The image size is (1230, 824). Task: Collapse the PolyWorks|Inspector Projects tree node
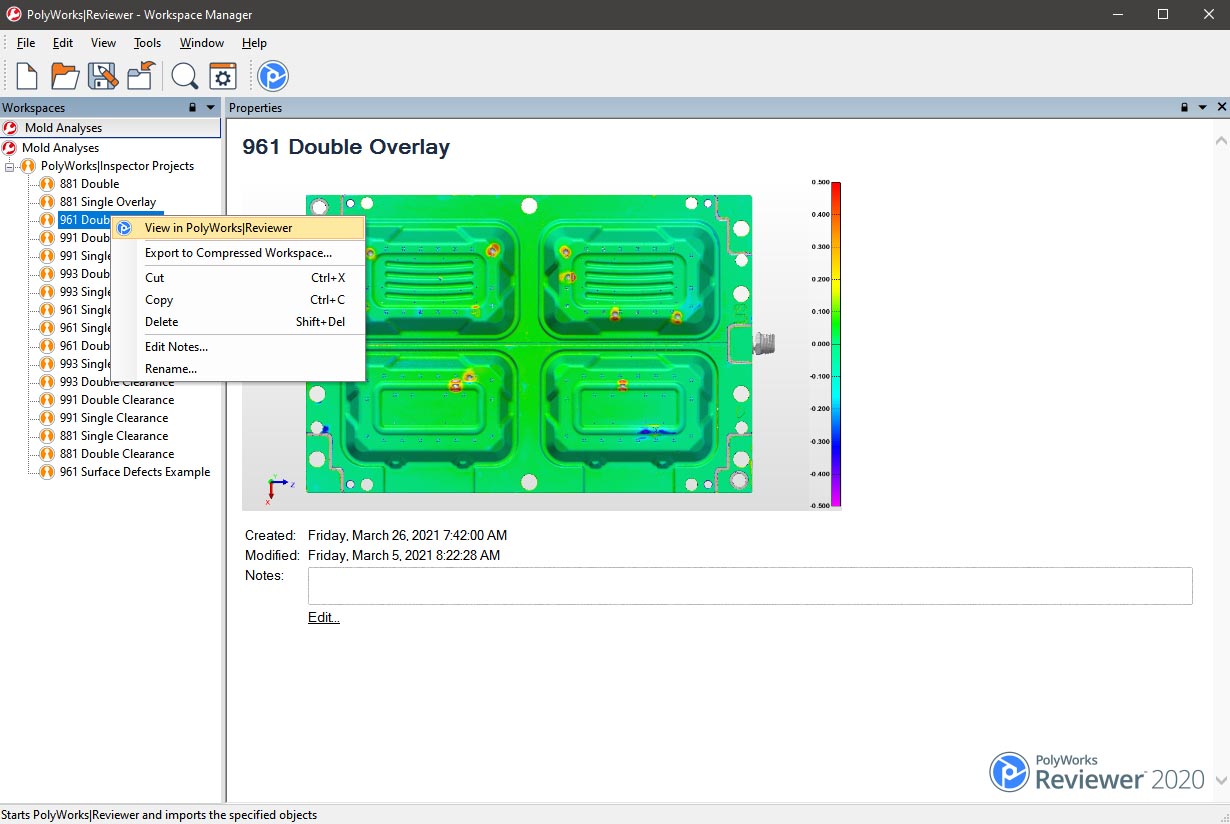click(x=10, y=166)
